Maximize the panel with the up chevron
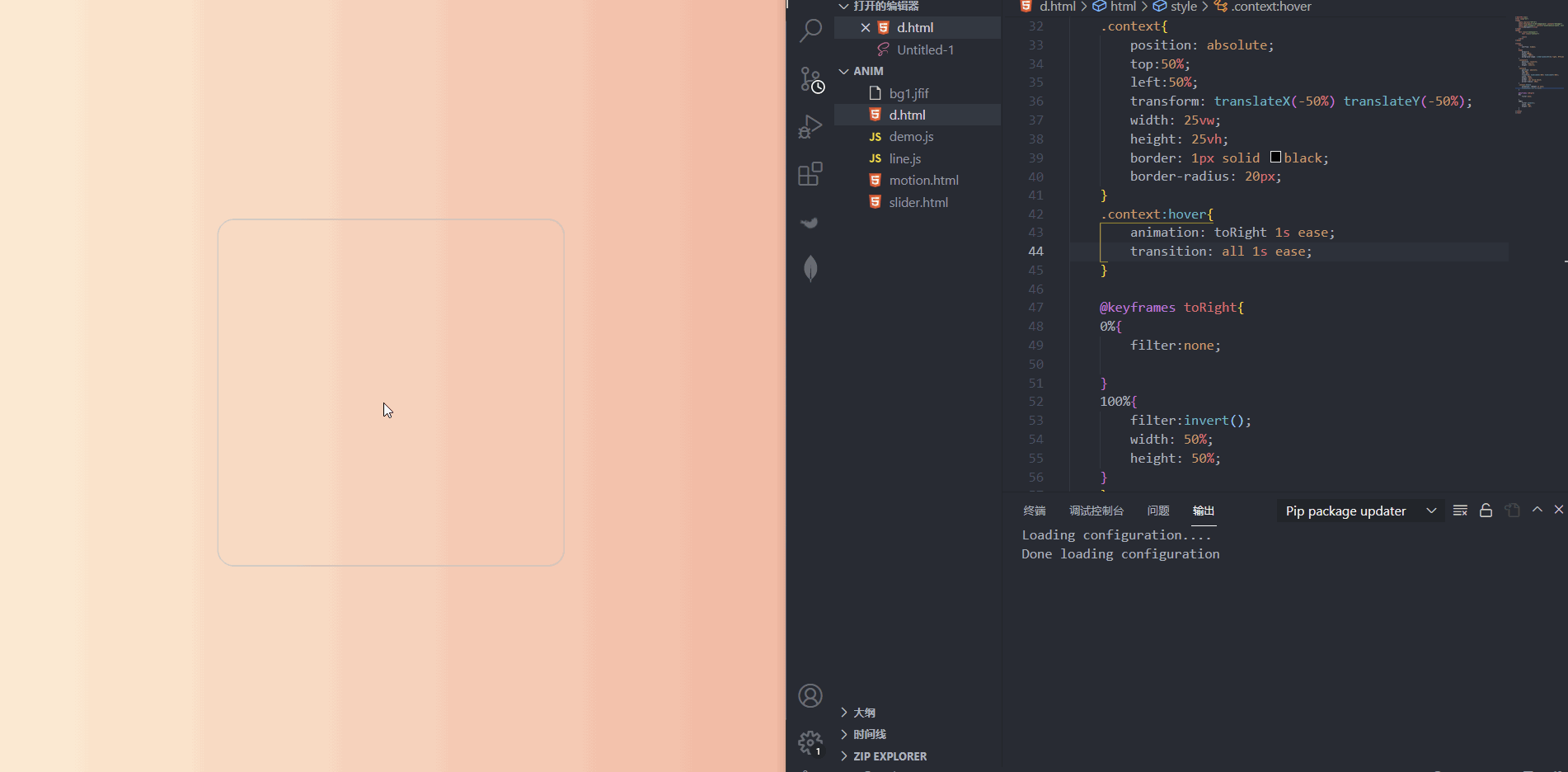The height and width of the screenshot is (772, 1568). tap(1537, 510)
